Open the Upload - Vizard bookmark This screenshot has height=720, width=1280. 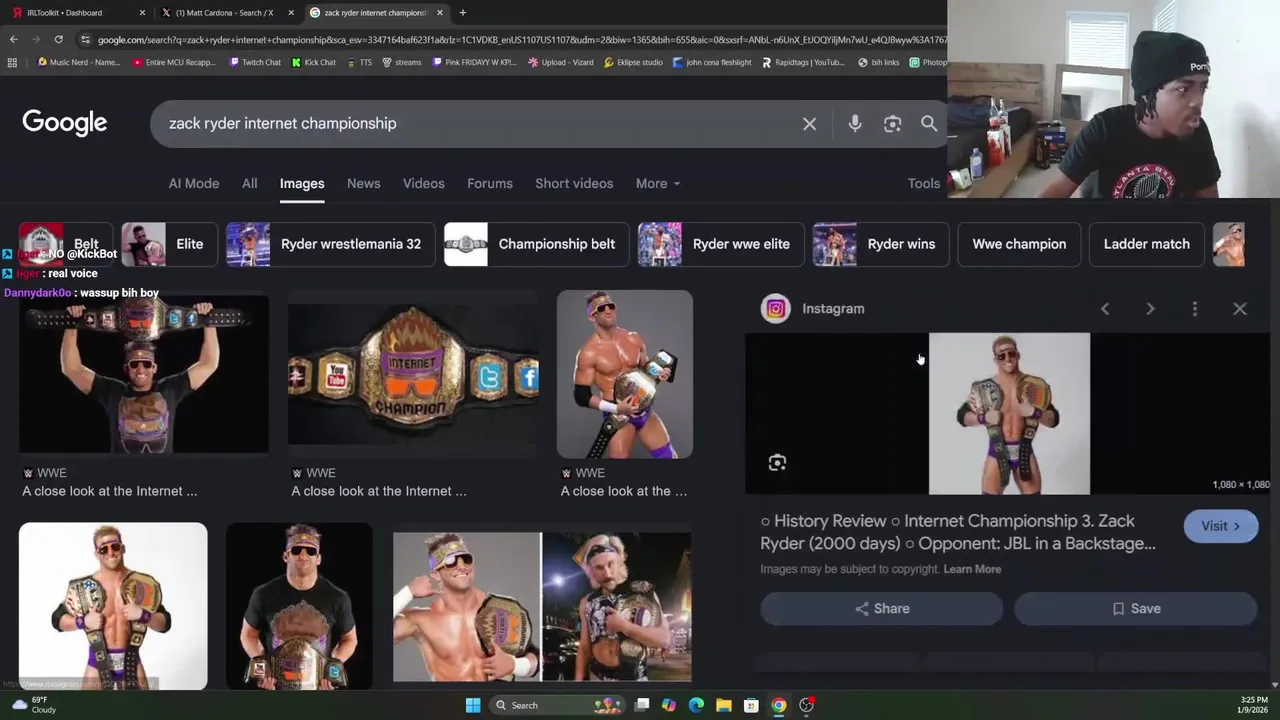click(x=561, y=62)
